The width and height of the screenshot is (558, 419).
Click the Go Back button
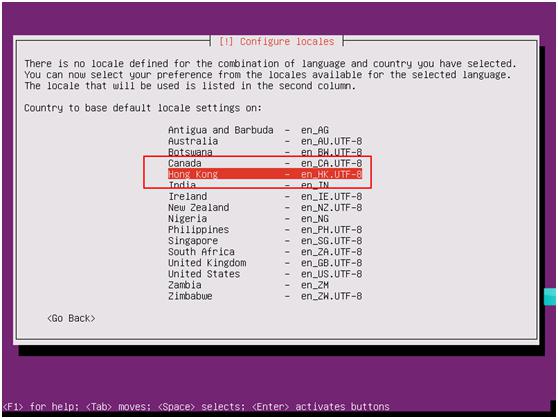(71, 318)
